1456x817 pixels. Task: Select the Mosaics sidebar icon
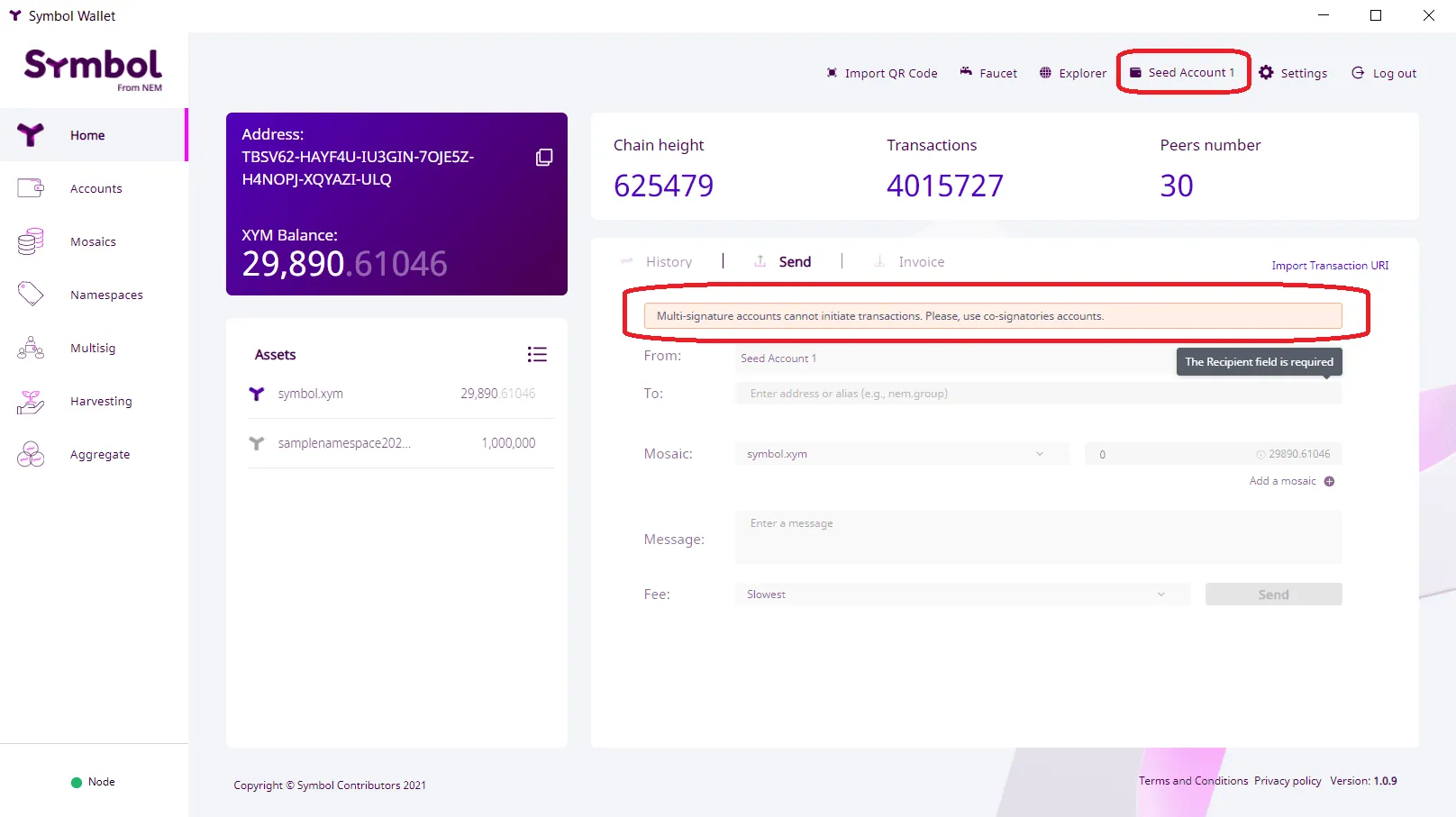(x=30, y=241)
